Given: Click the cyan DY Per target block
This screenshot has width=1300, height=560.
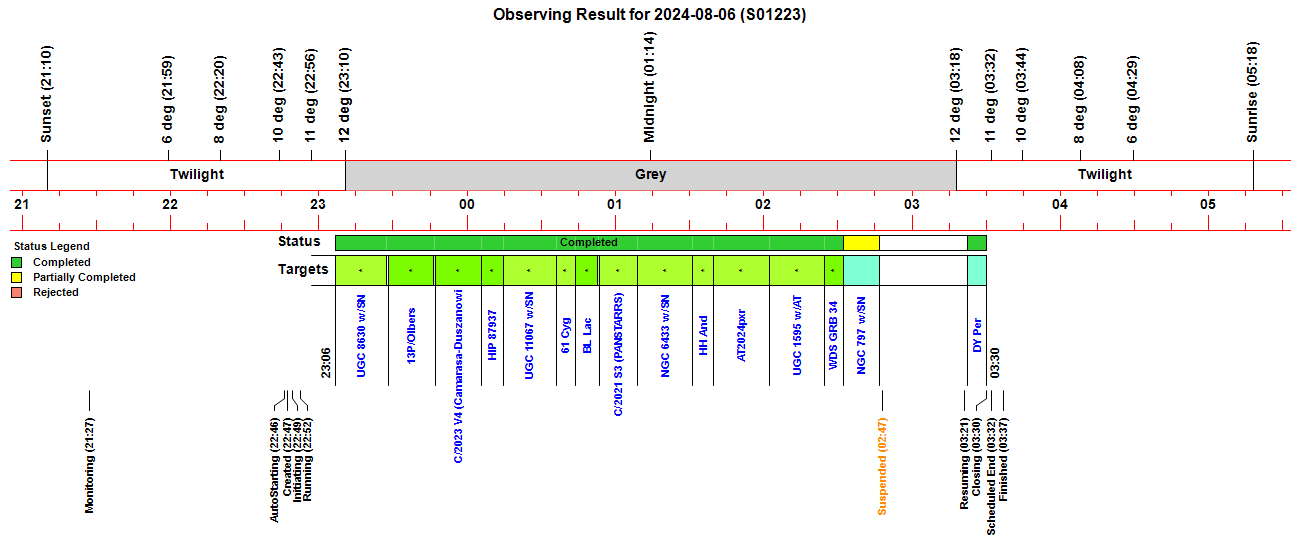Looking at the screenshot, I should (x=977, y=270).
